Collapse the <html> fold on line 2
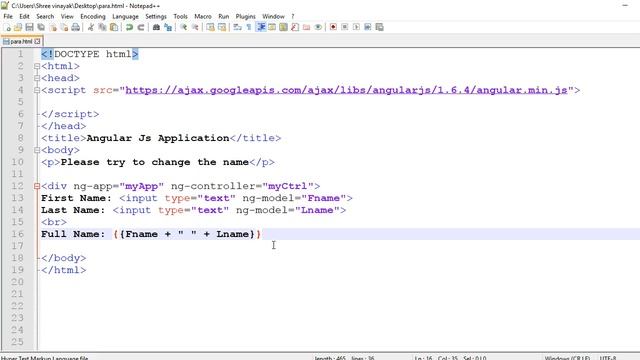Image resolution: width=640 pixels, height=360 pixels. point(37,66)
